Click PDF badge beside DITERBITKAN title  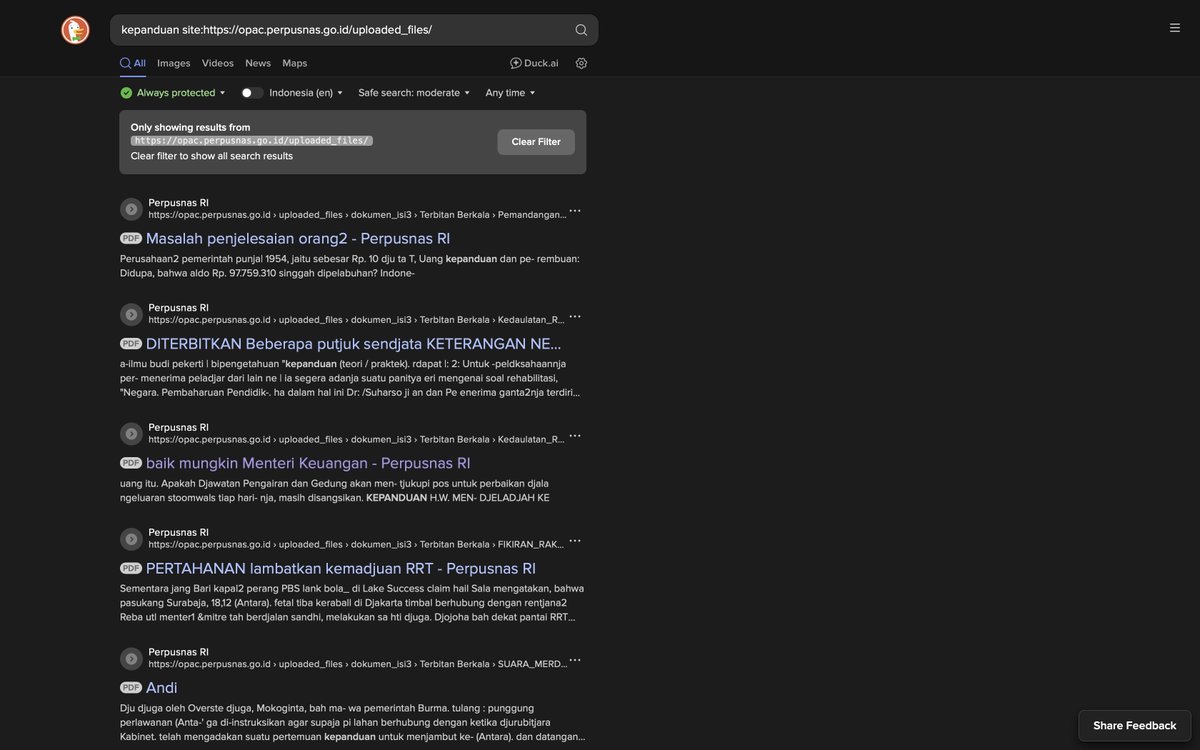tap(131, 343)
